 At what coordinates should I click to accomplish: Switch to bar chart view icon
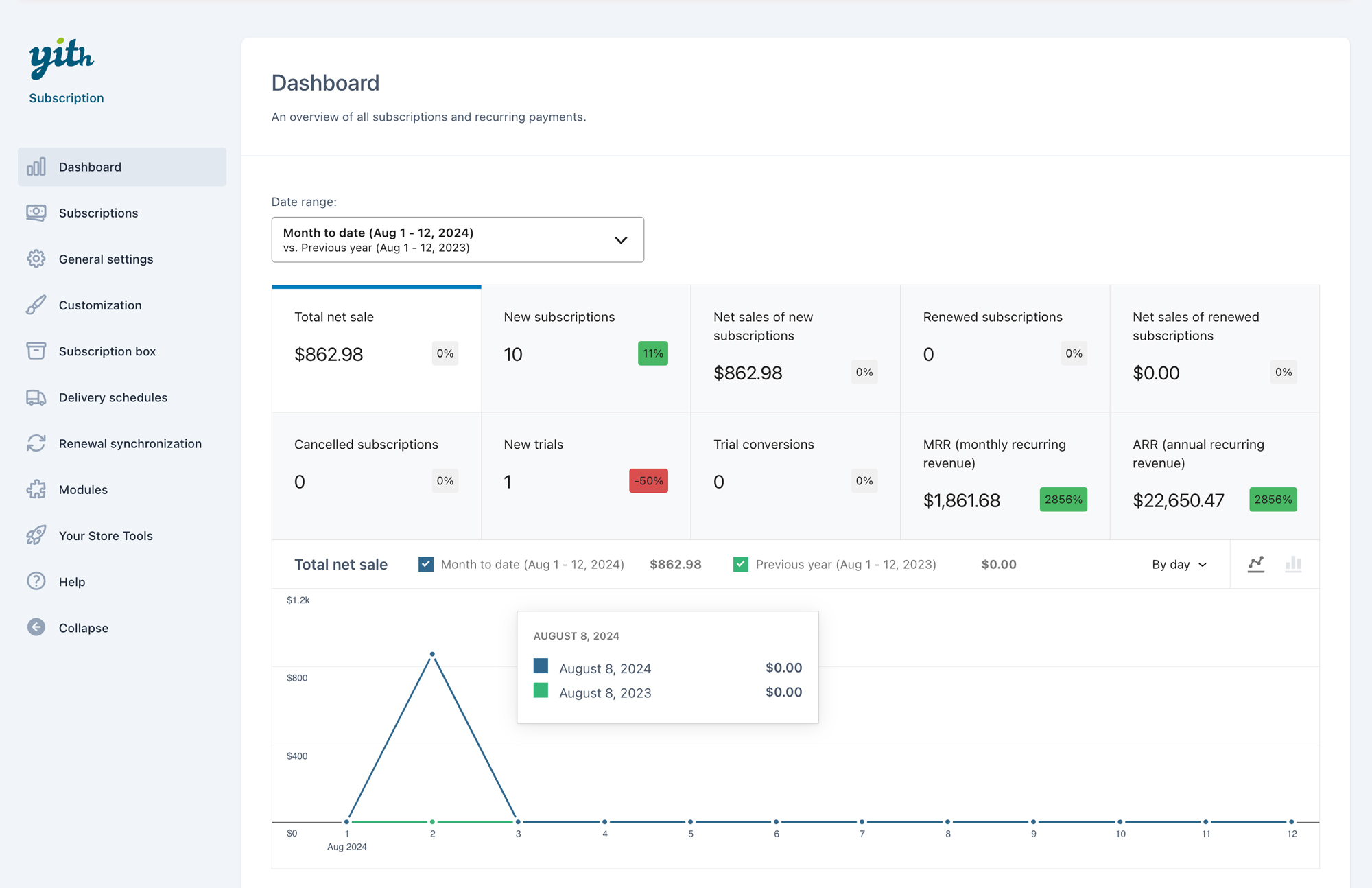click(1293, 564)
